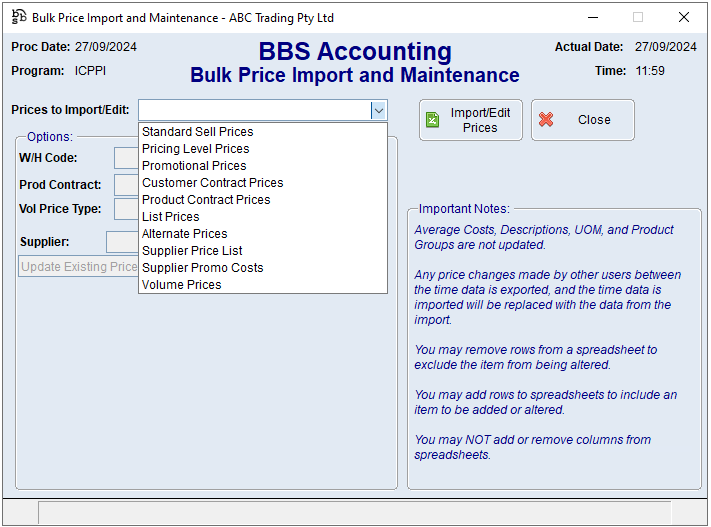The image size is (711, 527).
Task: Select Supplier Promo Costs entry
Action: [203, 268]
